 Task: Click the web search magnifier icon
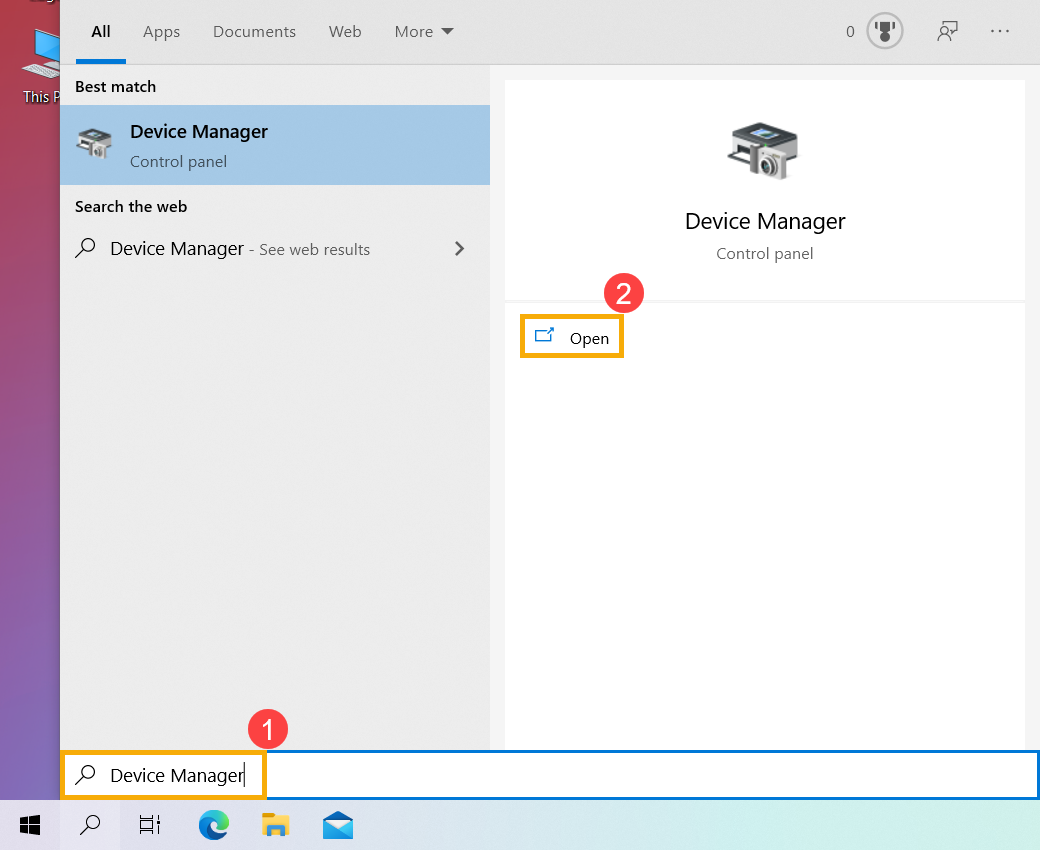pyautogui.click(x=86, y=248)
